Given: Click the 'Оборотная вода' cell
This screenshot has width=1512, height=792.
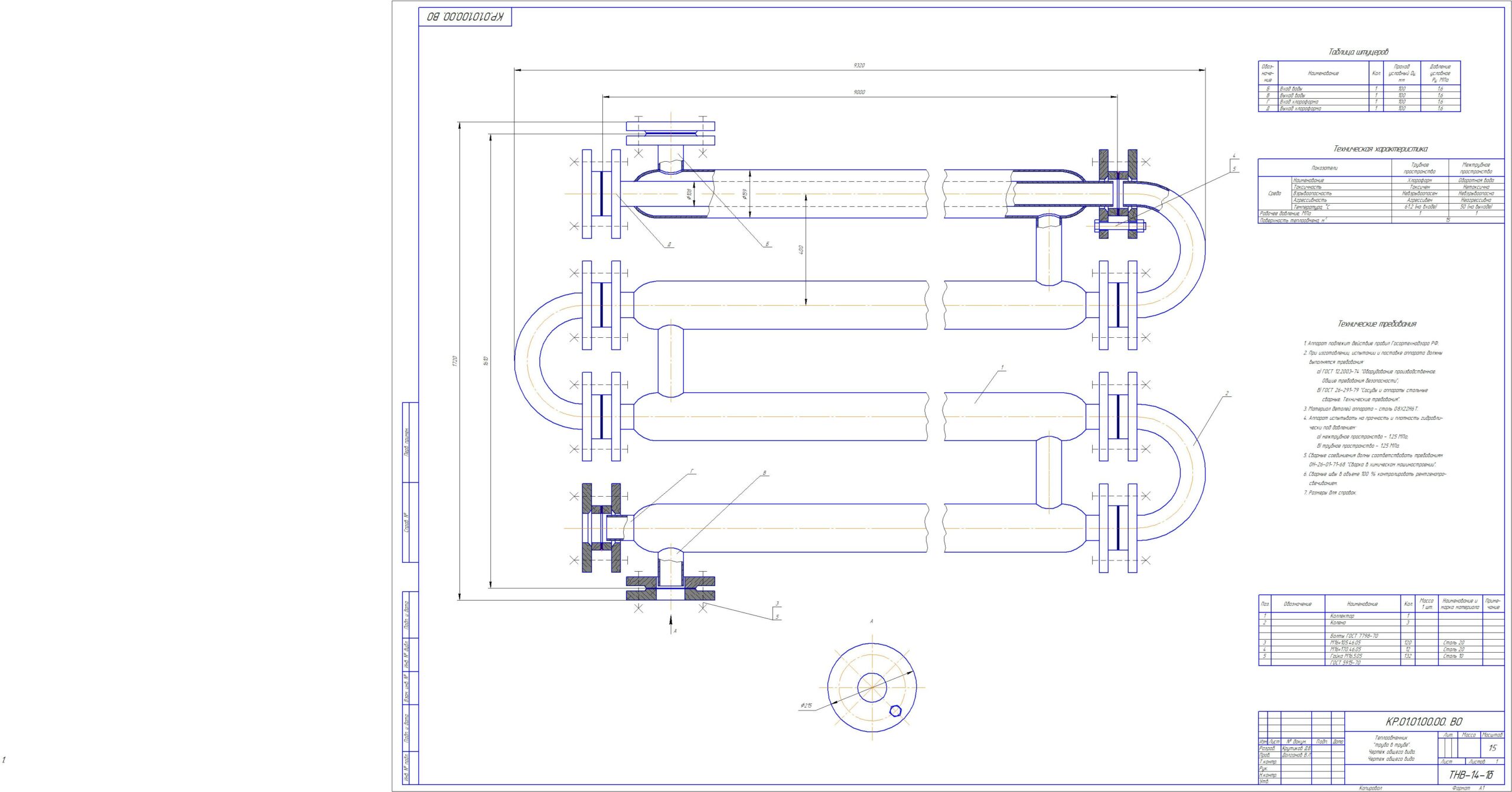Looking at the screenshot, I should (1476, 180).
